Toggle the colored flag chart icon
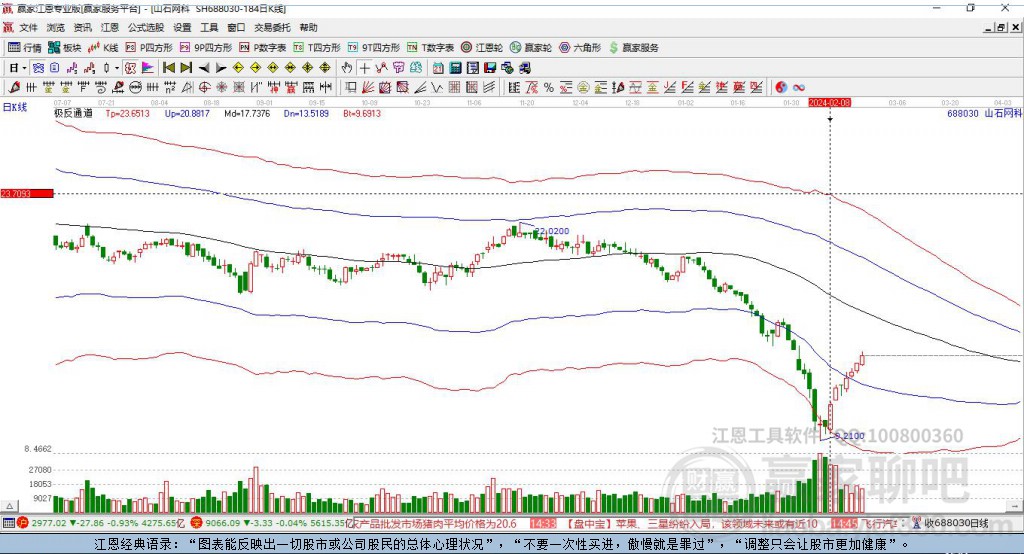Screen dimensions: 1024x554 coord(148,68)
